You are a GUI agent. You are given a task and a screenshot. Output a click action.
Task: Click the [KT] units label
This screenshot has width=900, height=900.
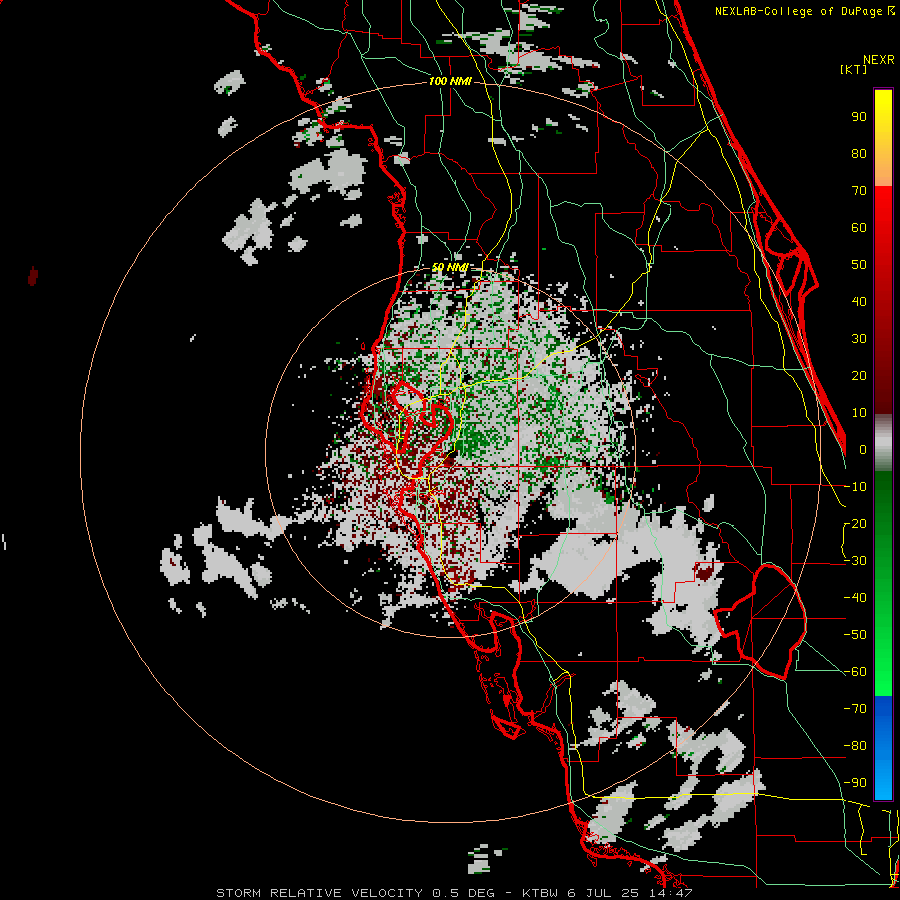click(853, 69)
